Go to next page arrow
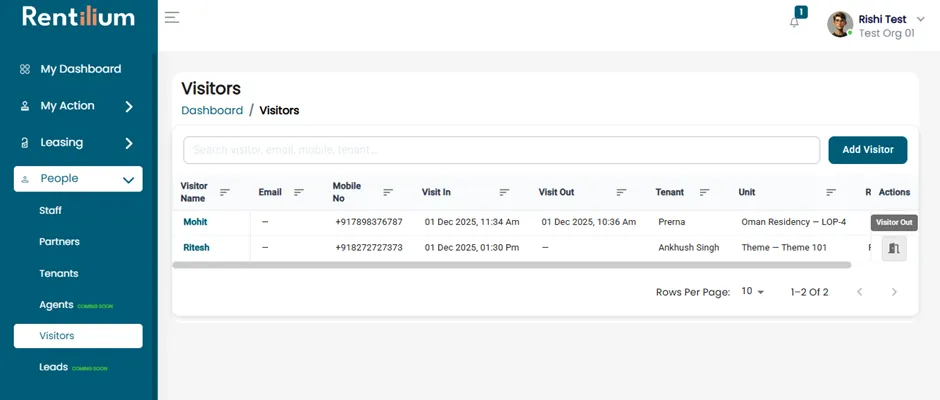 tap(894, 292)
